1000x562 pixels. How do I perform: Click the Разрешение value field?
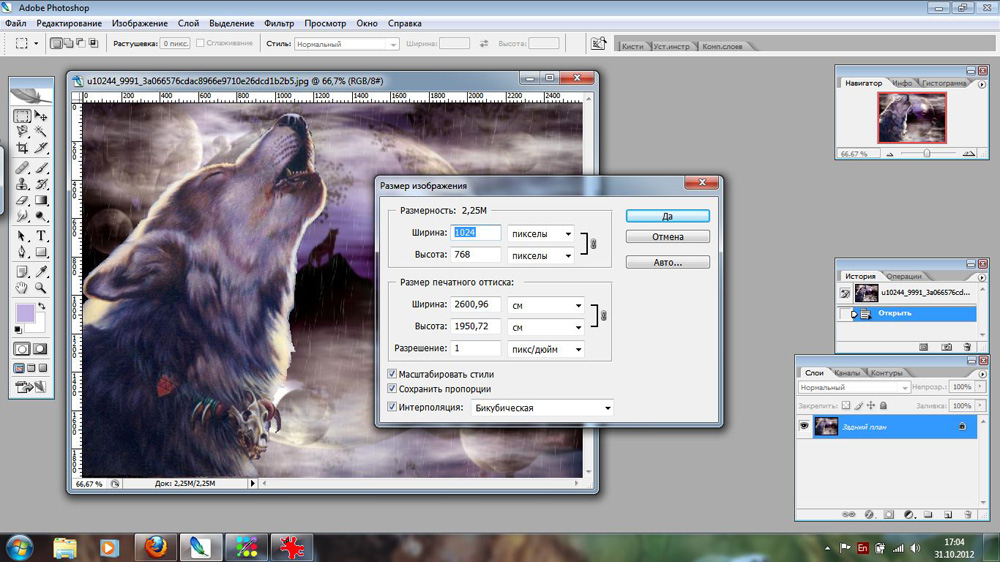coord(475,348)
